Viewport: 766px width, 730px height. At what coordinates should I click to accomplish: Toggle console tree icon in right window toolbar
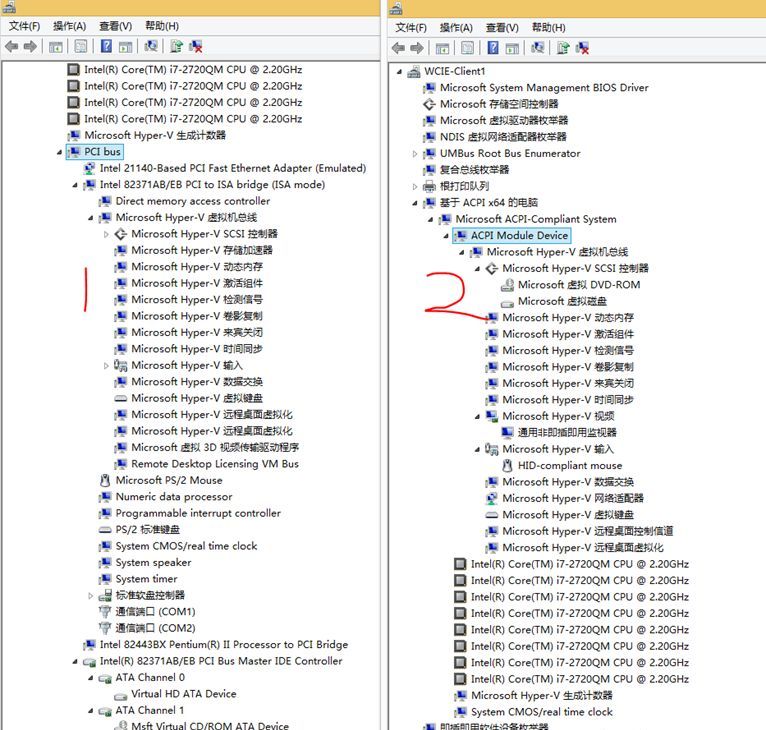442,48
